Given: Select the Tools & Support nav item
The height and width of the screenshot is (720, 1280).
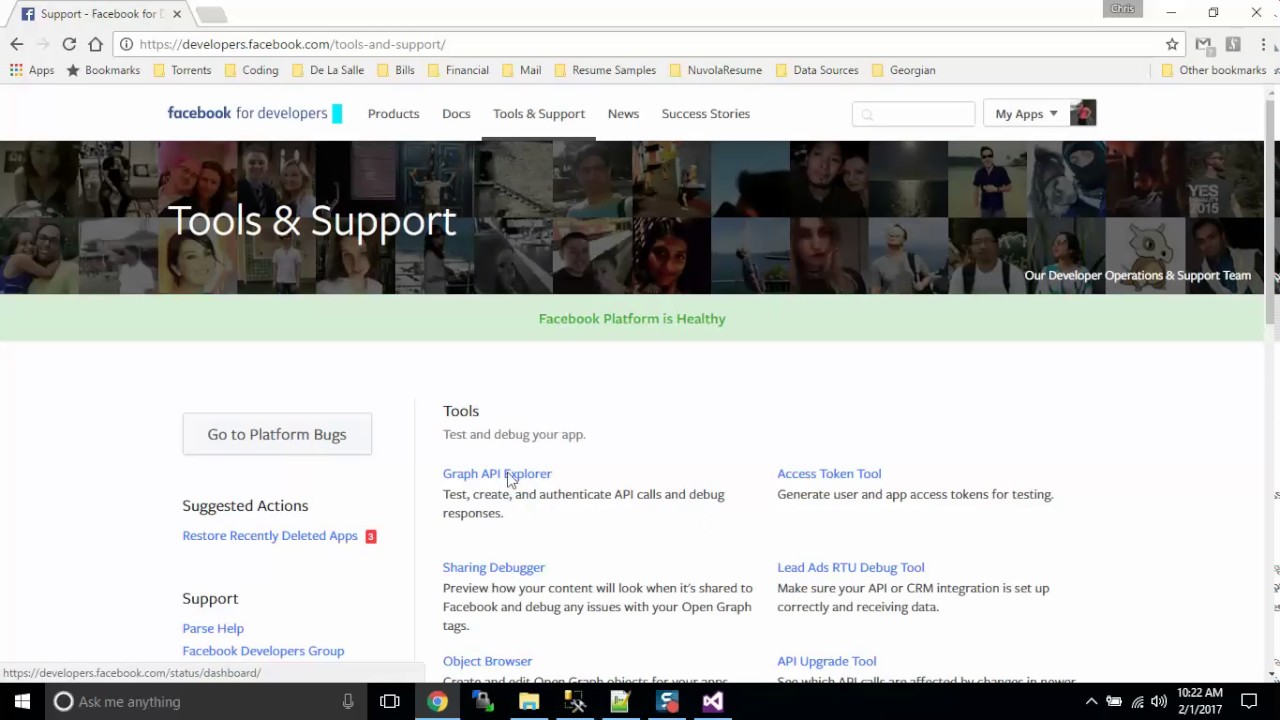Looking at the screenshot, I should coord(539,114).
